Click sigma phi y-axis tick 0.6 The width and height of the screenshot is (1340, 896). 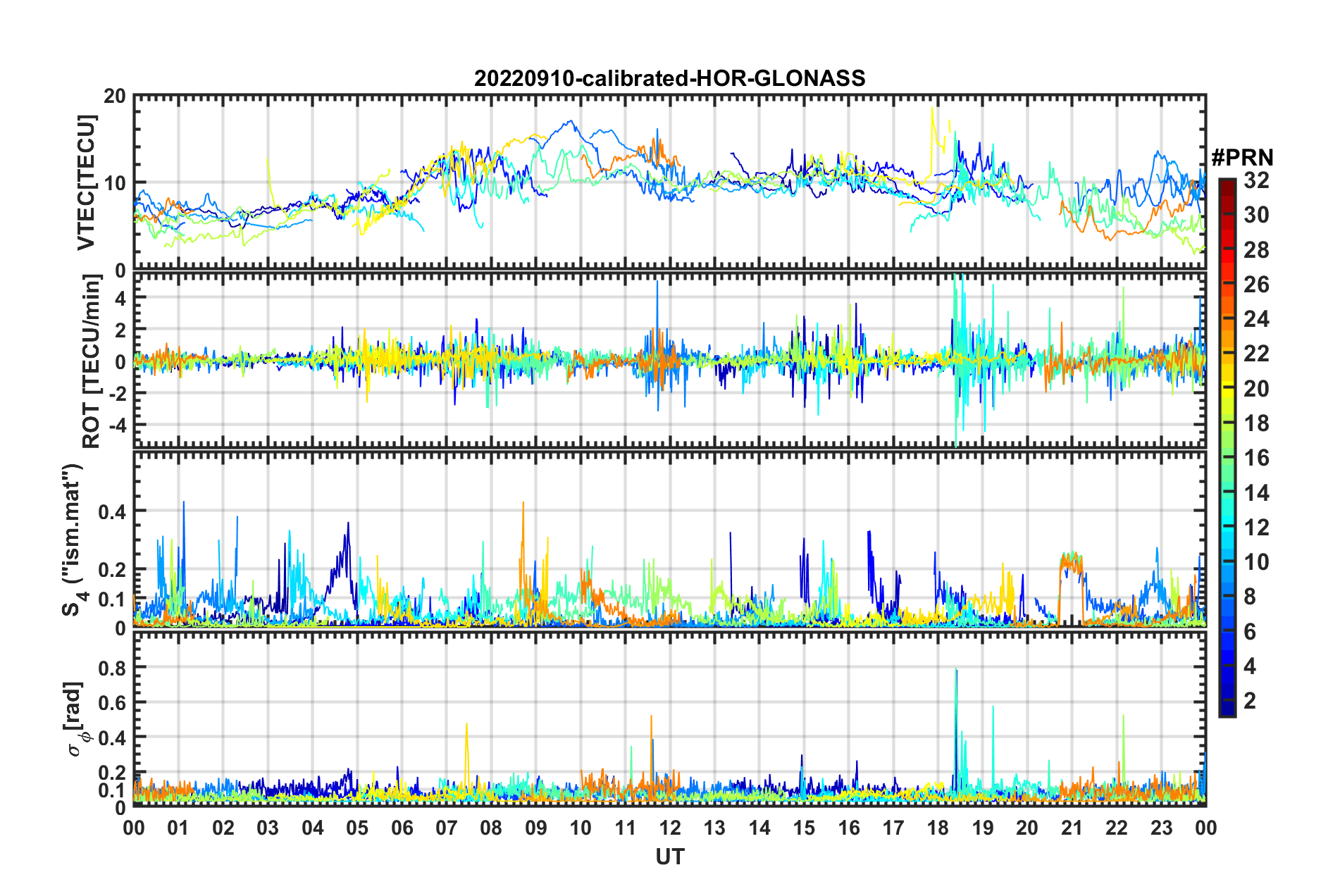coord(112,702)
